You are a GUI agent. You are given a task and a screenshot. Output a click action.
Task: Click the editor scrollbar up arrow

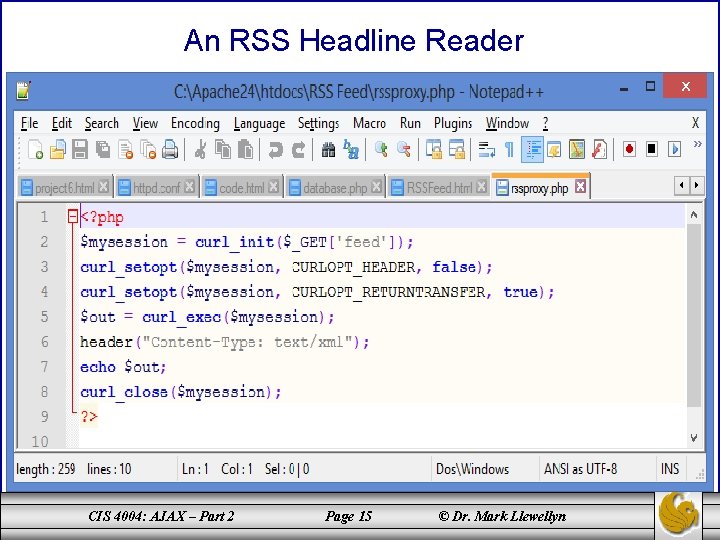694,214
